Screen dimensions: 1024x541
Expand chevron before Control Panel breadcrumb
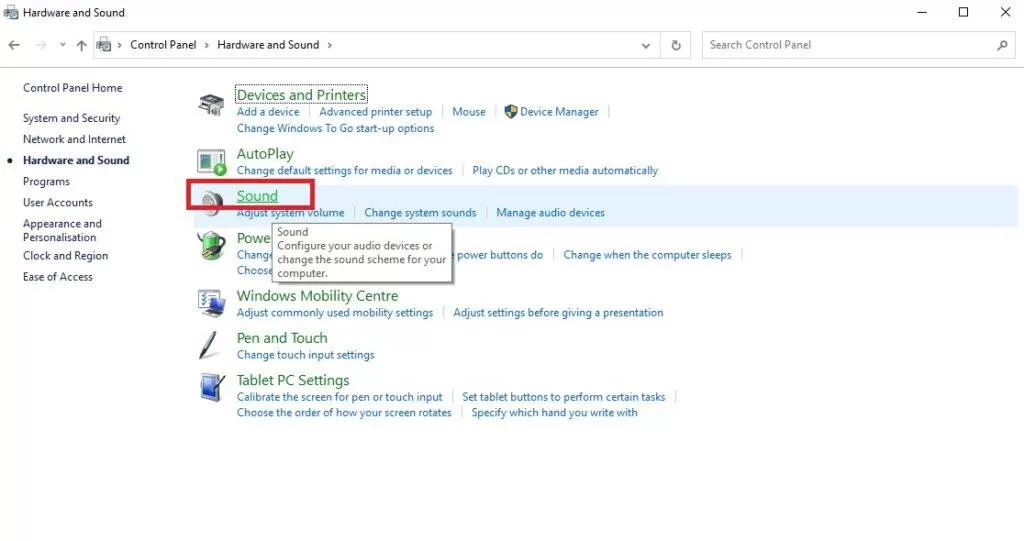[120, 45]
